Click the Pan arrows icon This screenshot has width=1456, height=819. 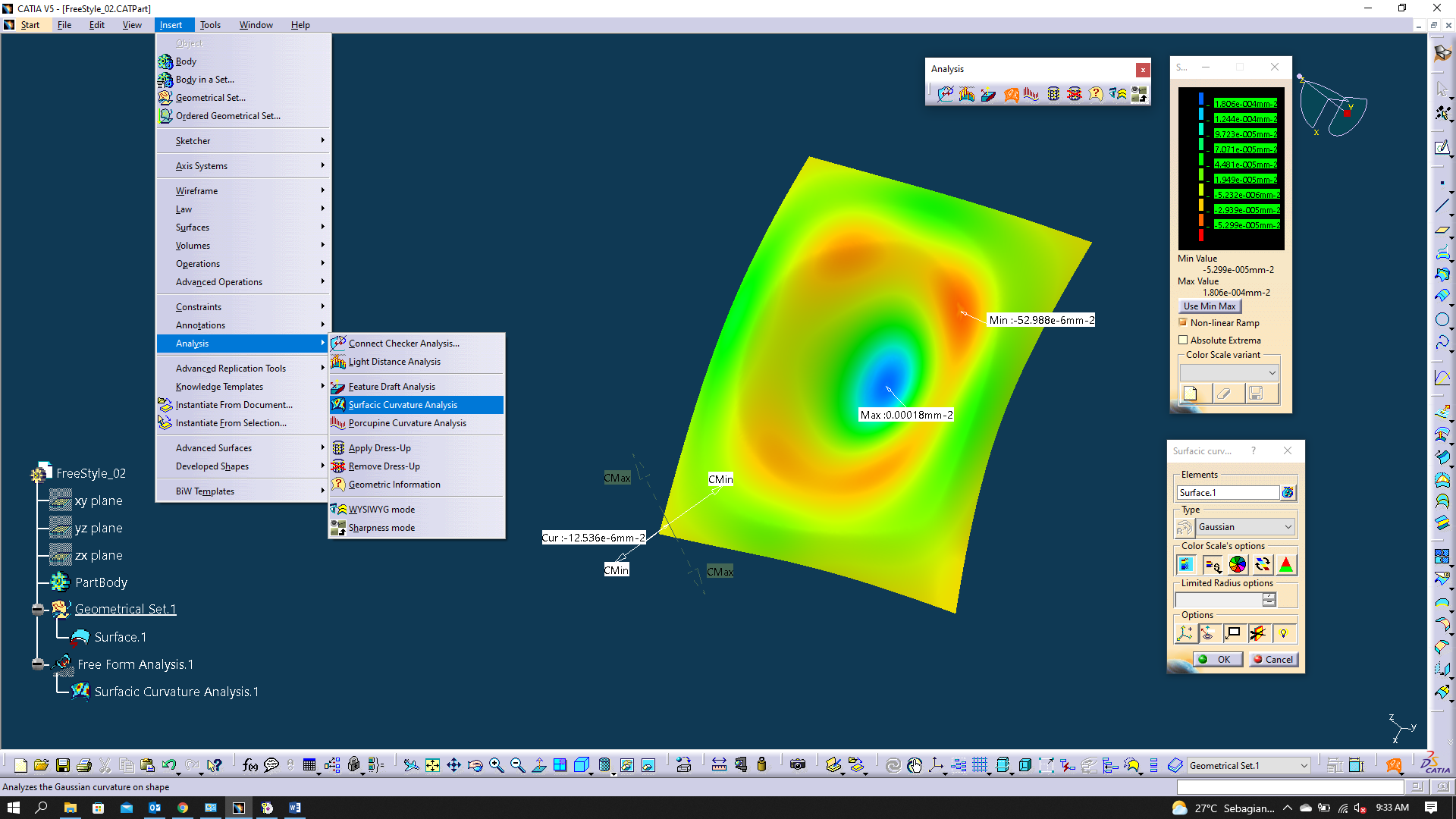click(x=453, y=765)
